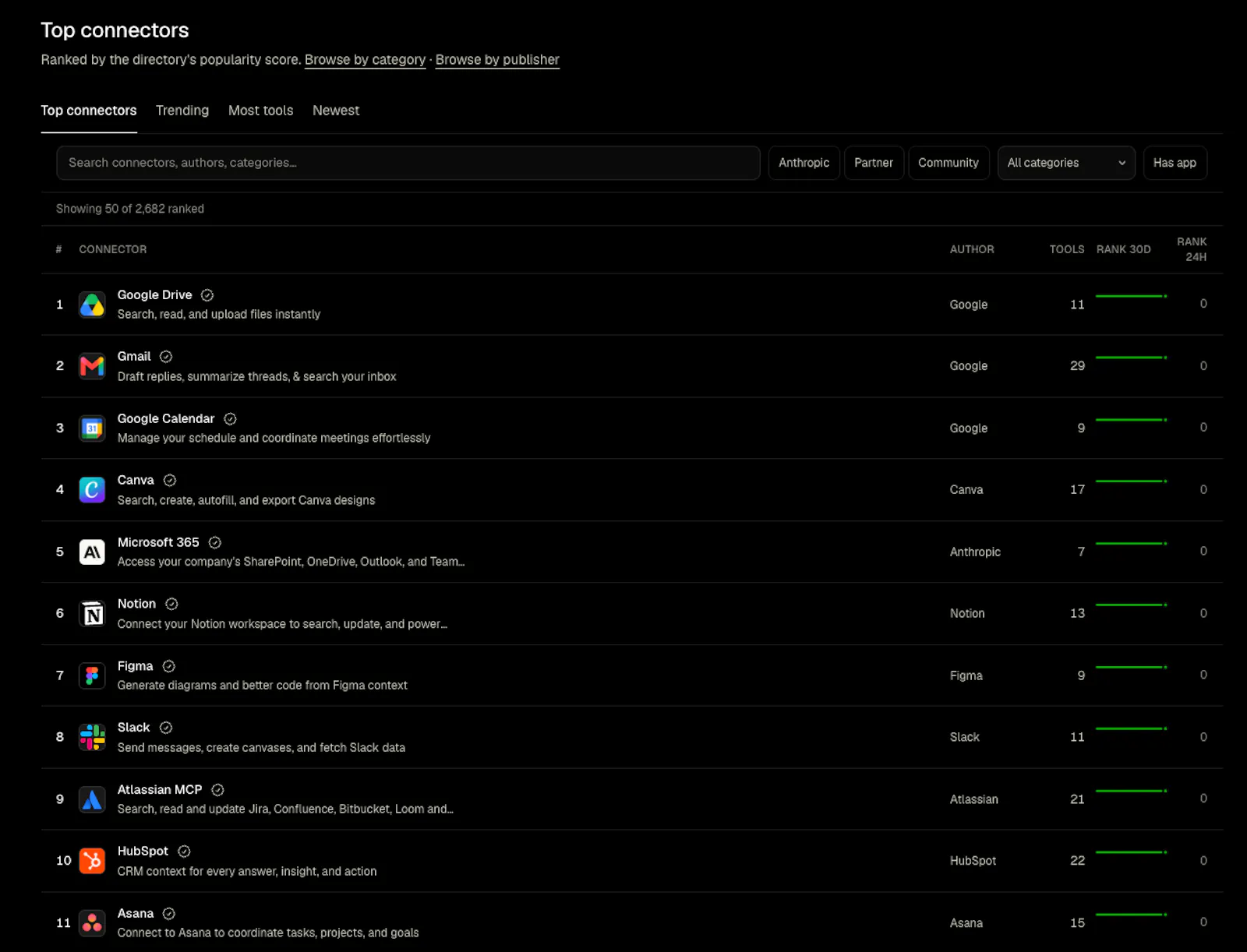Click verified badge next to Atlassian MCP

click(x=218, y=790)
